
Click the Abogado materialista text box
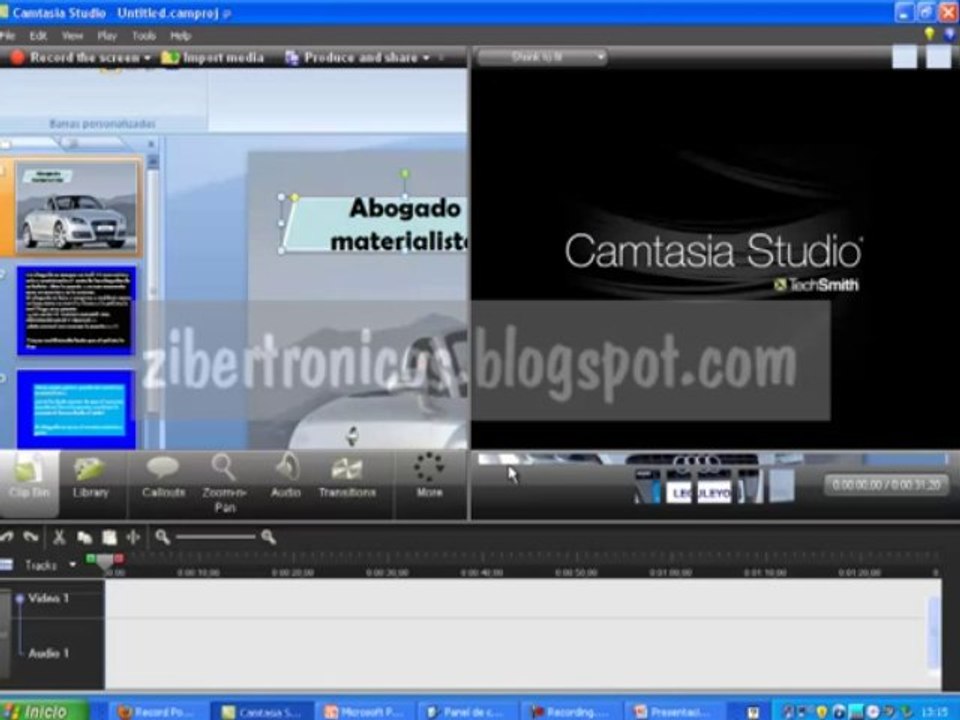click(x=377, y=225)
